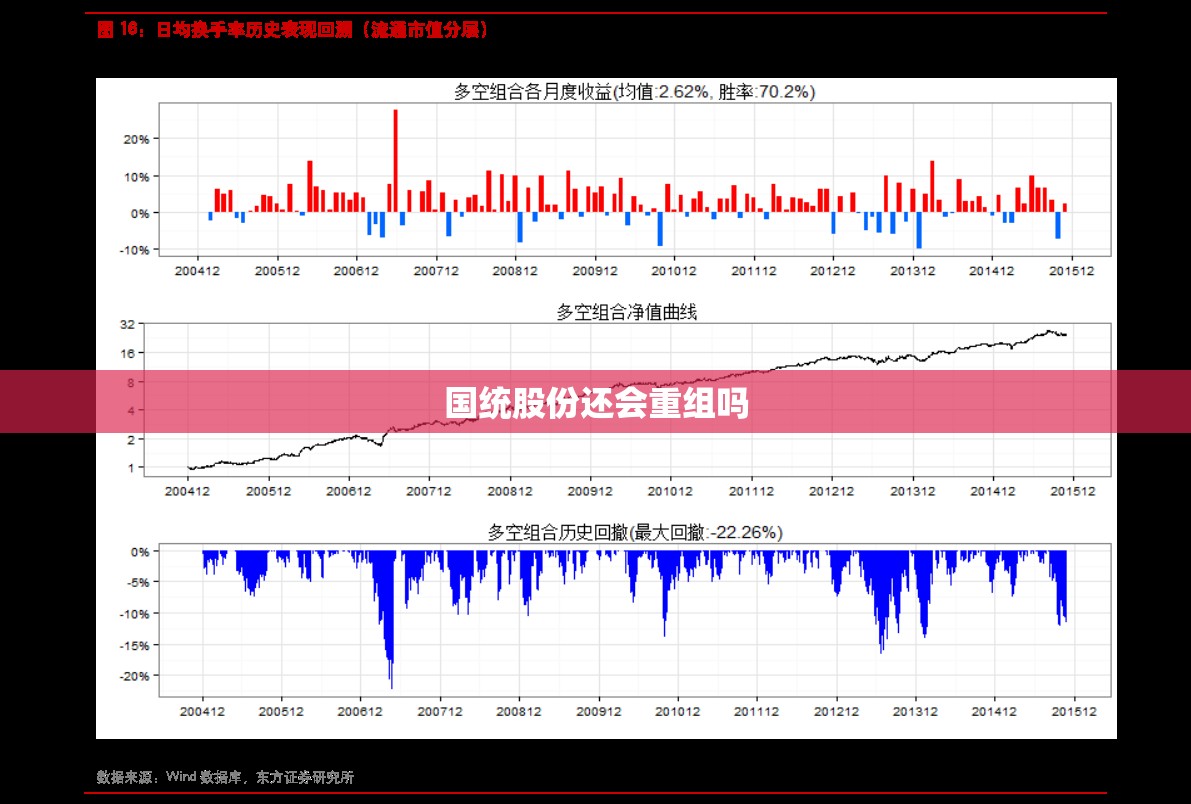Click the 32 label on net value axis
1191x804 pixels.
127,324
